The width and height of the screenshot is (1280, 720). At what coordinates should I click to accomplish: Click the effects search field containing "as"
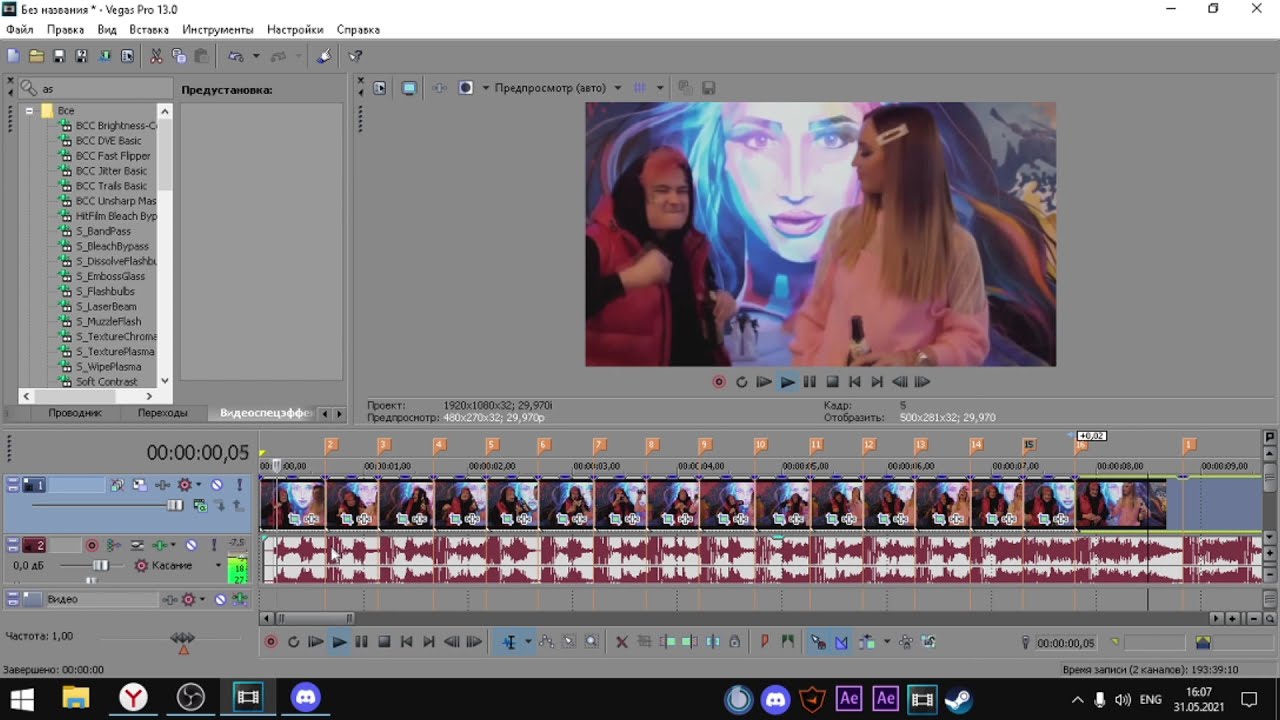pos(95,89)
